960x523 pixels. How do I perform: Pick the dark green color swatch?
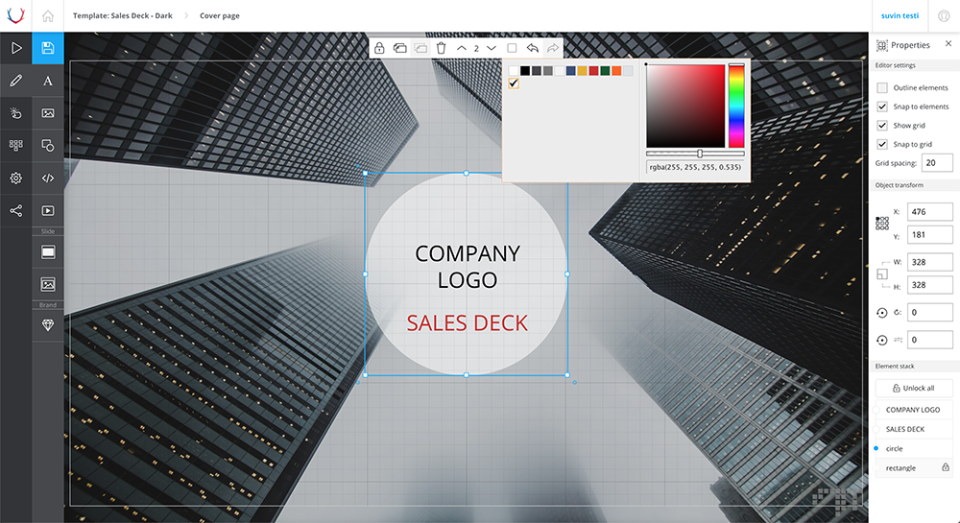tap(605, 71)
